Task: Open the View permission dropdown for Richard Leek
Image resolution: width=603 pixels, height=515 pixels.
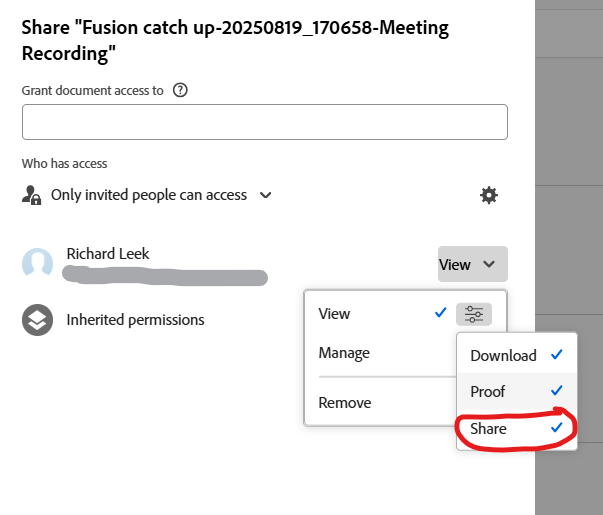Action: click(472, 264)
